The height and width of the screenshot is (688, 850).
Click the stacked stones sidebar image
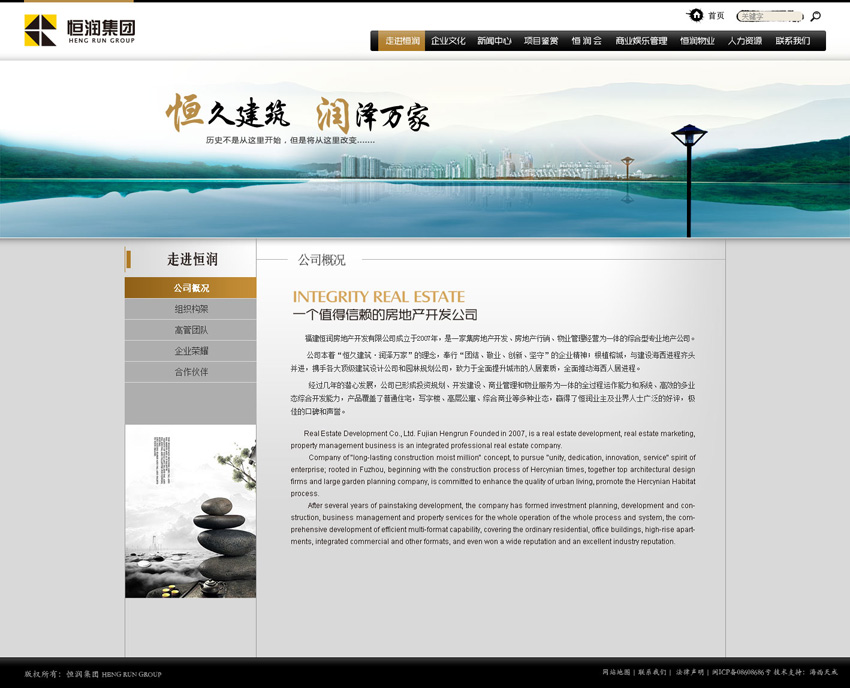pos(190,511)
